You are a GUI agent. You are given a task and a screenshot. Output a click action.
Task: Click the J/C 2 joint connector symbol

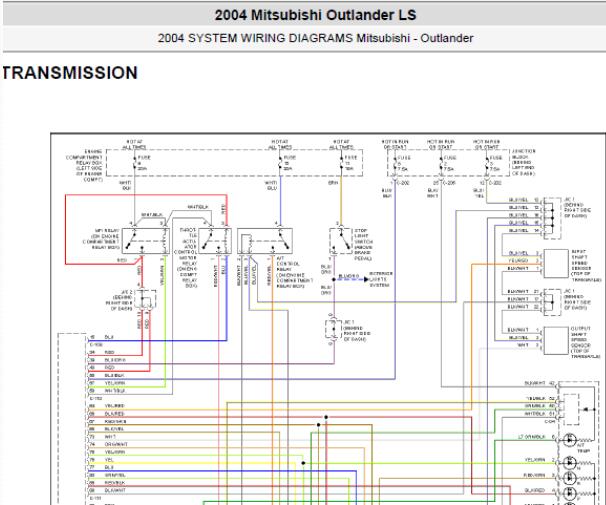(x=145, y=300)
